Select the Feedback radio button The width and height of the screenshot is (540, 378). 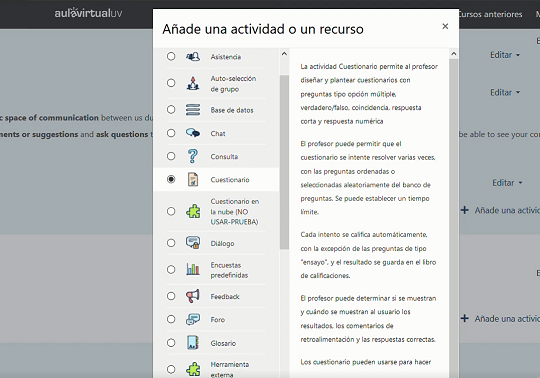pos(171,296)
